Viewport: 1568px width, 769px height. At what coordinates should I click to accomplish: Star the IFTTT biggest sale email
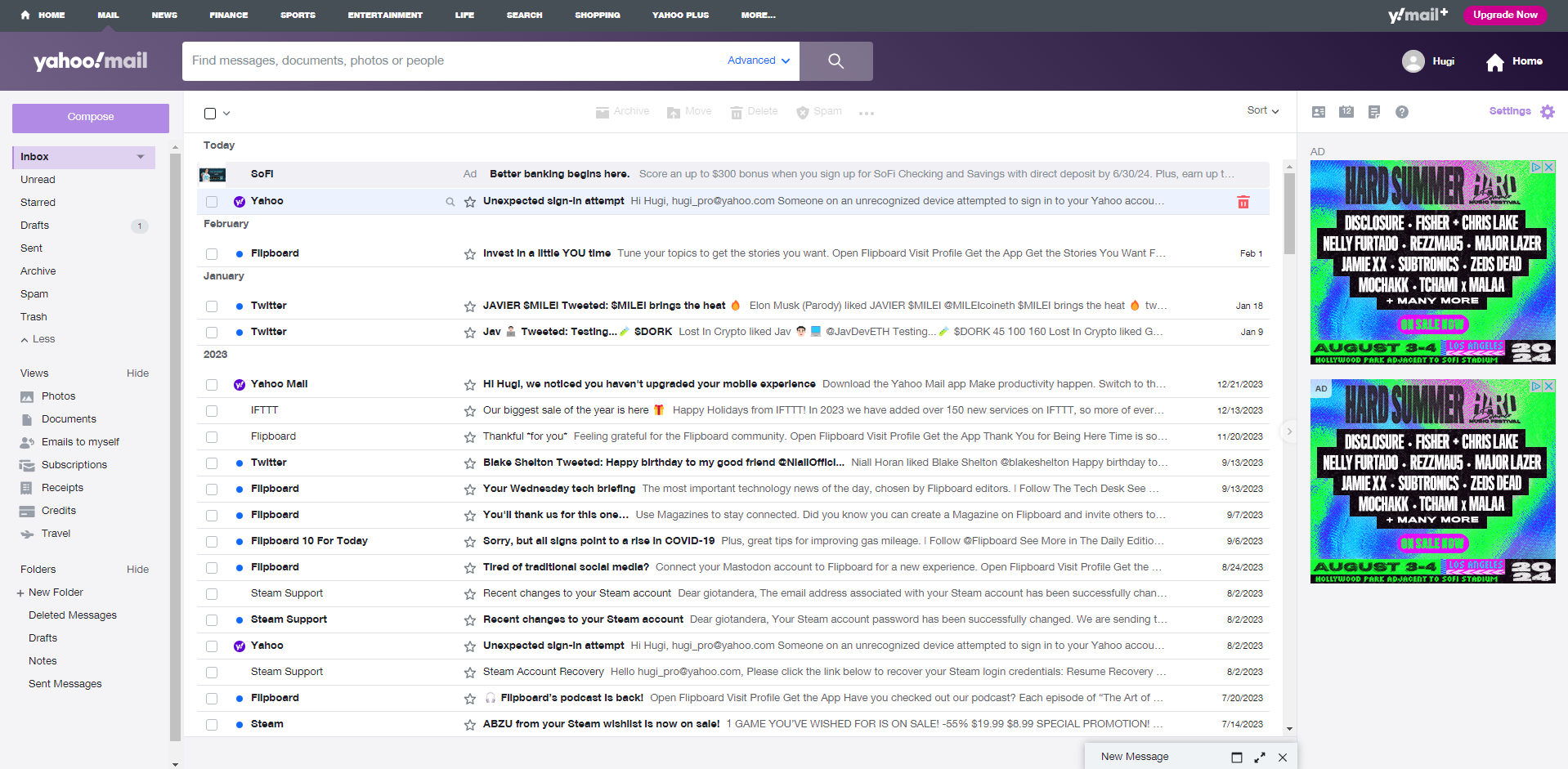[470, 411]
